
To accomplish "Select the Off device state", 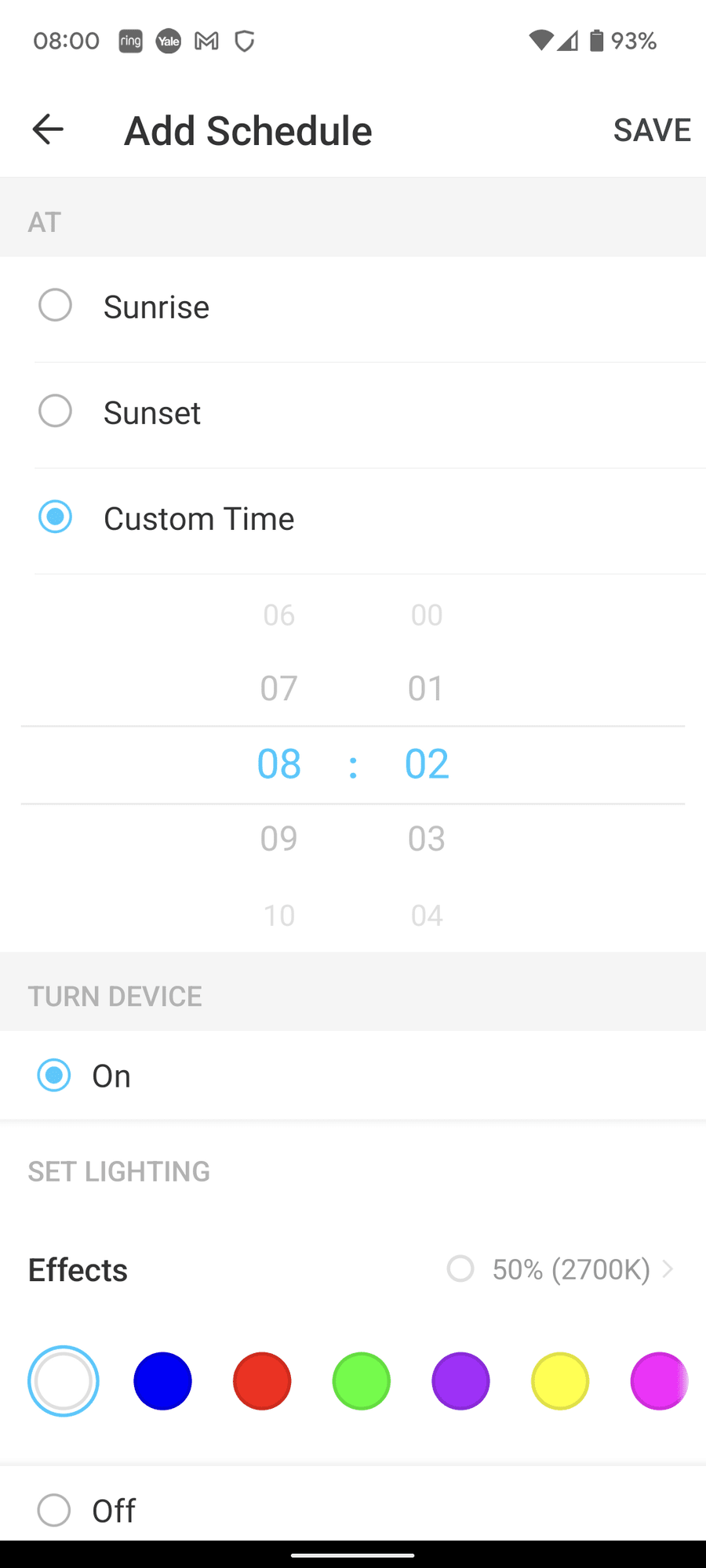I will click(x=54, y=1510).
